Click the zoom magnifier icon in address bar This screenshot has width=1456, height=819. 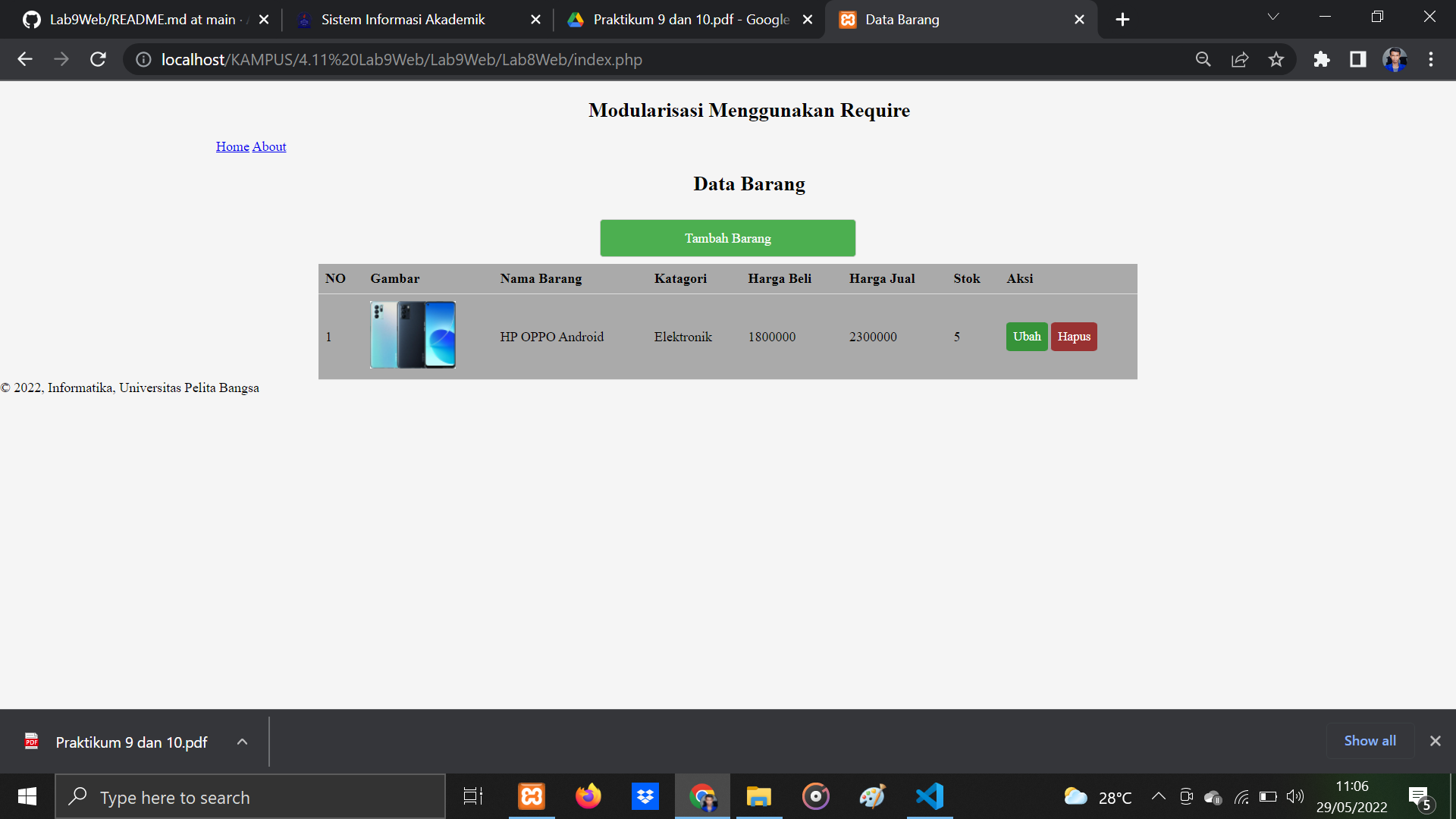click(1203, 59)
